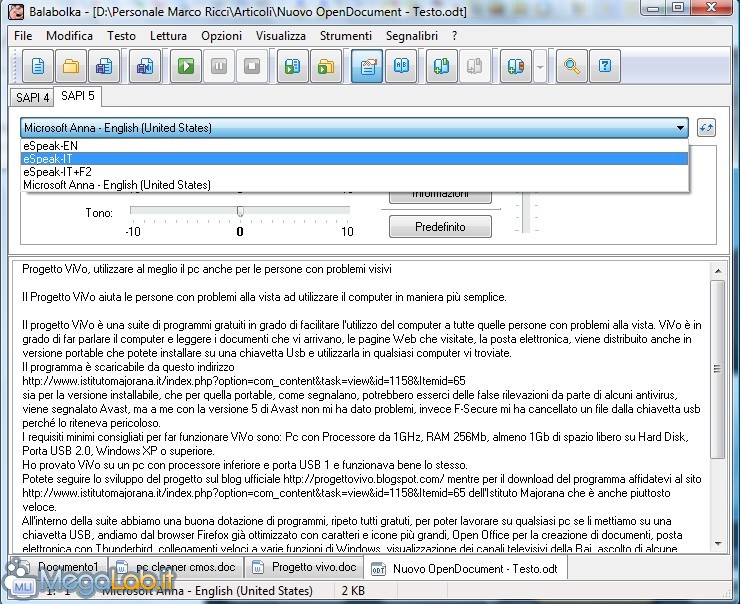Save audio file with the speaker floppy icon
This screenshot has height=604, width=740.
[144, 66]
